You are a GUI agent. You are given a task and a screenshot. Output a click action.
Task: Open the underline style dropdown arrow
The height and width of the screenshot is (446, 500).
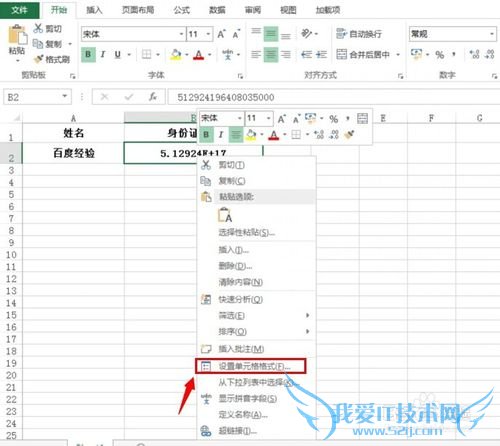coord(129,54)
